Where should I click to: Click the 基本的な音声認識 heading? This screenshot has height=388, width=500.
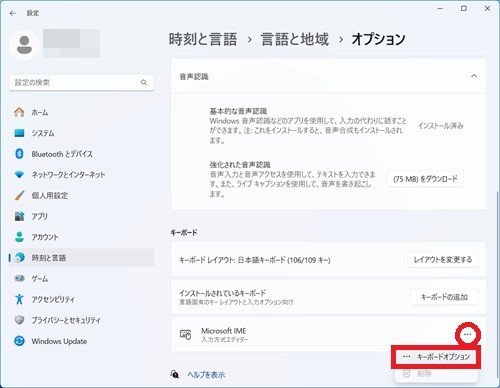pyautogui.click(x=238, y=111)
